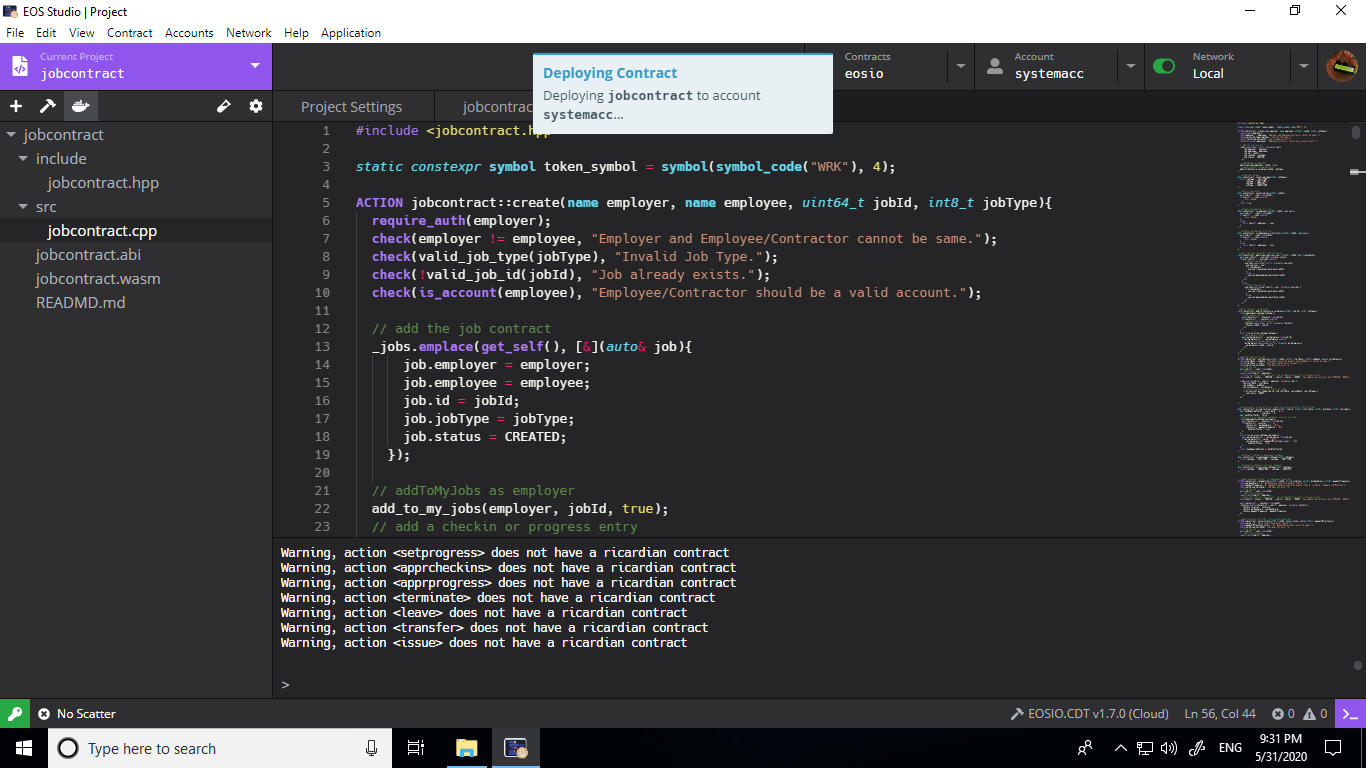1366x768 pixels.
Task: Click the new file plus icon
Action: (16, 106)
